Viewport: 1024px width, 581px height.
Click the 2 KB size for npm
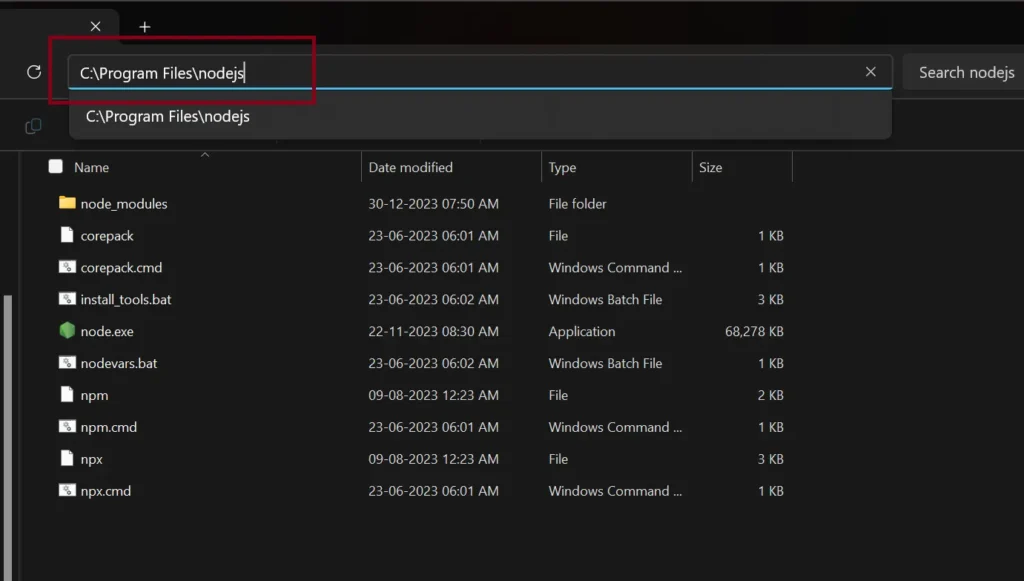coord(771,396)
